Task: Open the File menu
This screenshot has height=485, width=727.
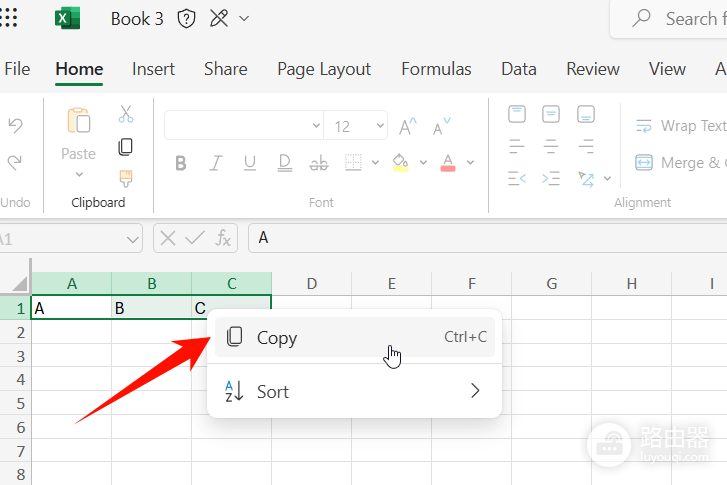Action: tap(17, 69)
